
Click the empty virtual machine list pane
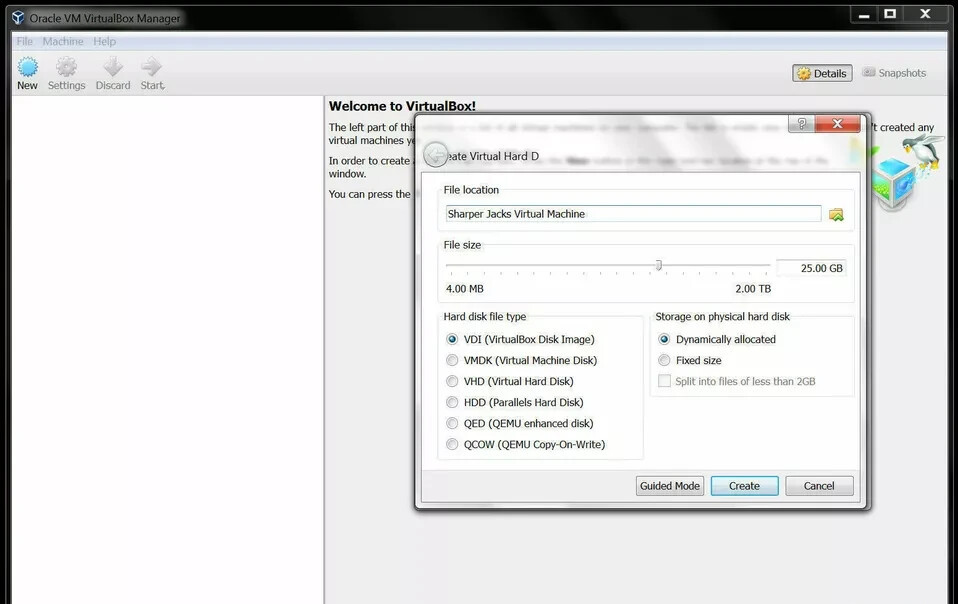point(167,349)
